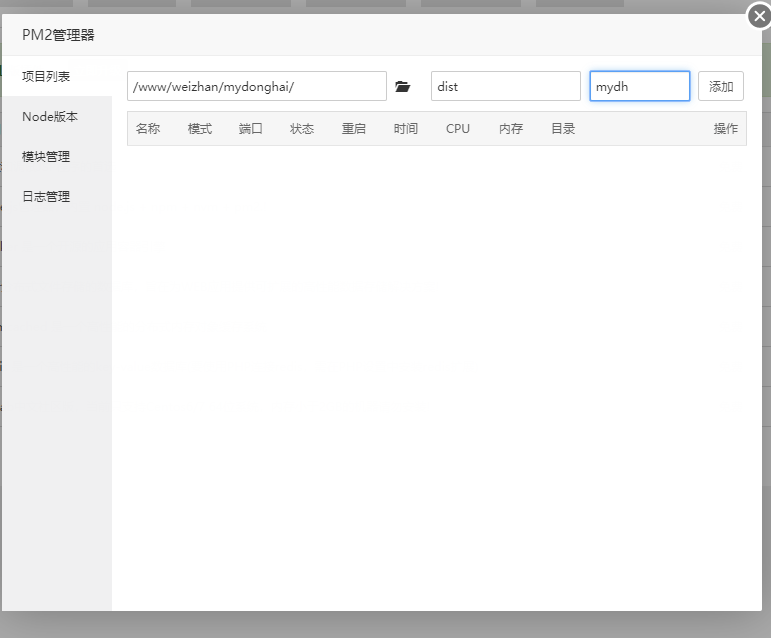Click the startup file field containing dist
The image size is (771, 638).
pyautogui.click(x=505, y=86)
